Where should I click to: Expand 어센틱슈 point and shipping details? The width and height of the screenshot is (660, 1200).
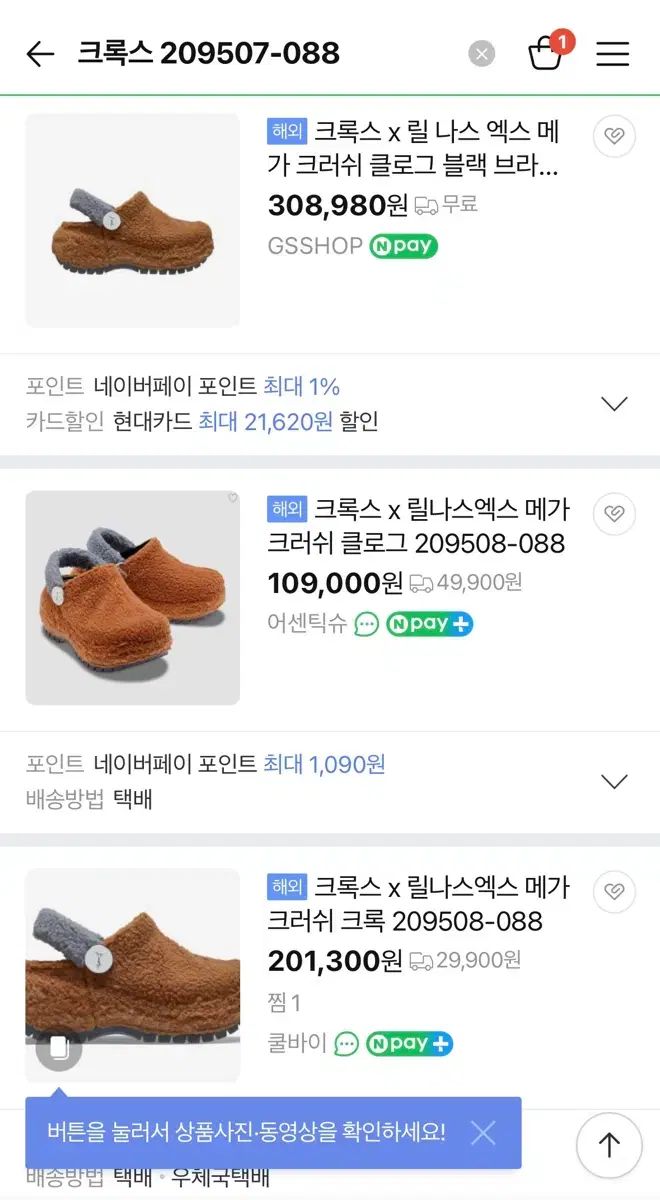point(613,781)
